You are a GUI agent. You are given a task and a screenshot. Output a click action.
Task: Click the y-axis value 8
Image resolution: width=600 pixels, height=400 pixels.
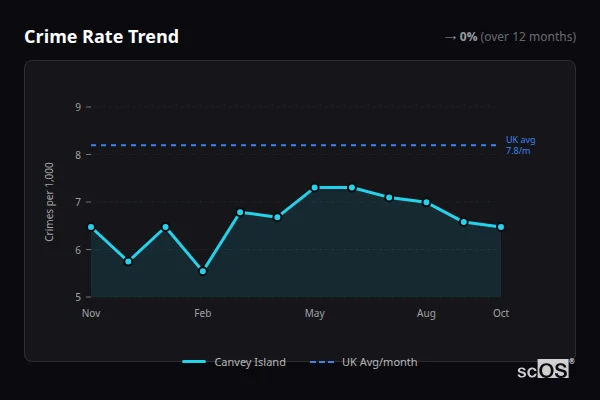click(78, 155)
